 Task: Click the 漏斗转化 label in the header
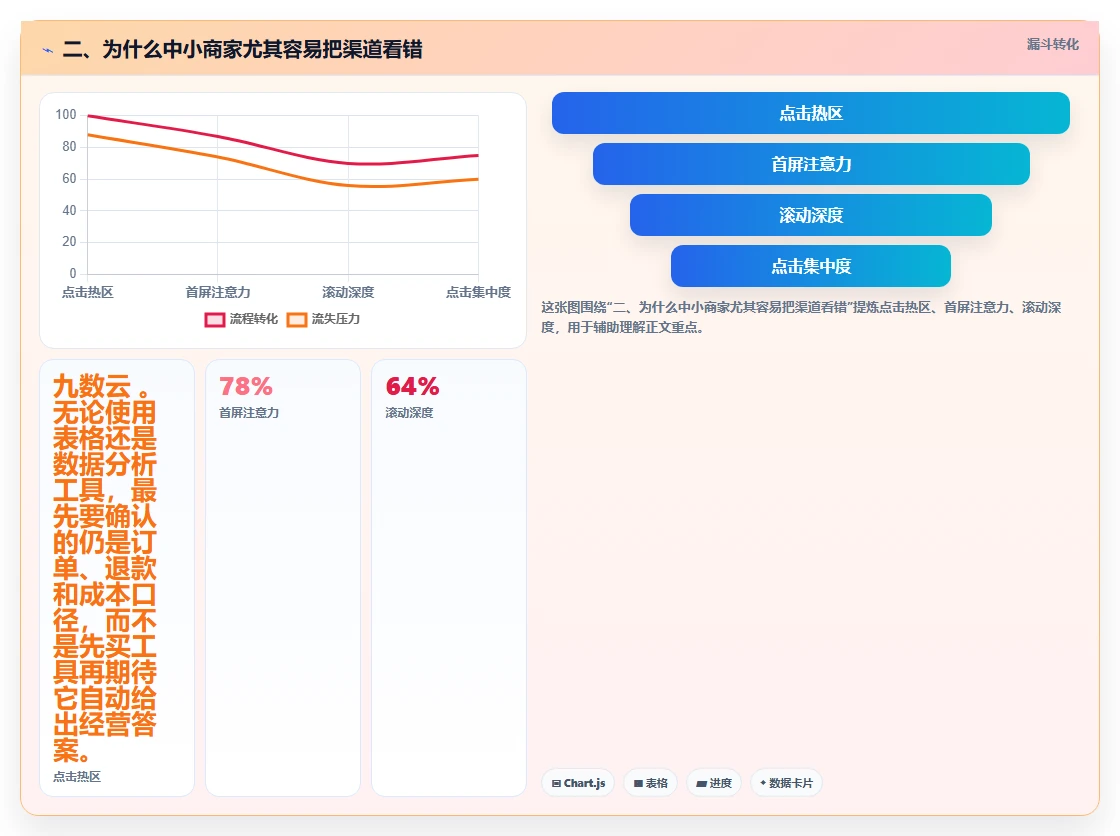tap(1053, 44)
